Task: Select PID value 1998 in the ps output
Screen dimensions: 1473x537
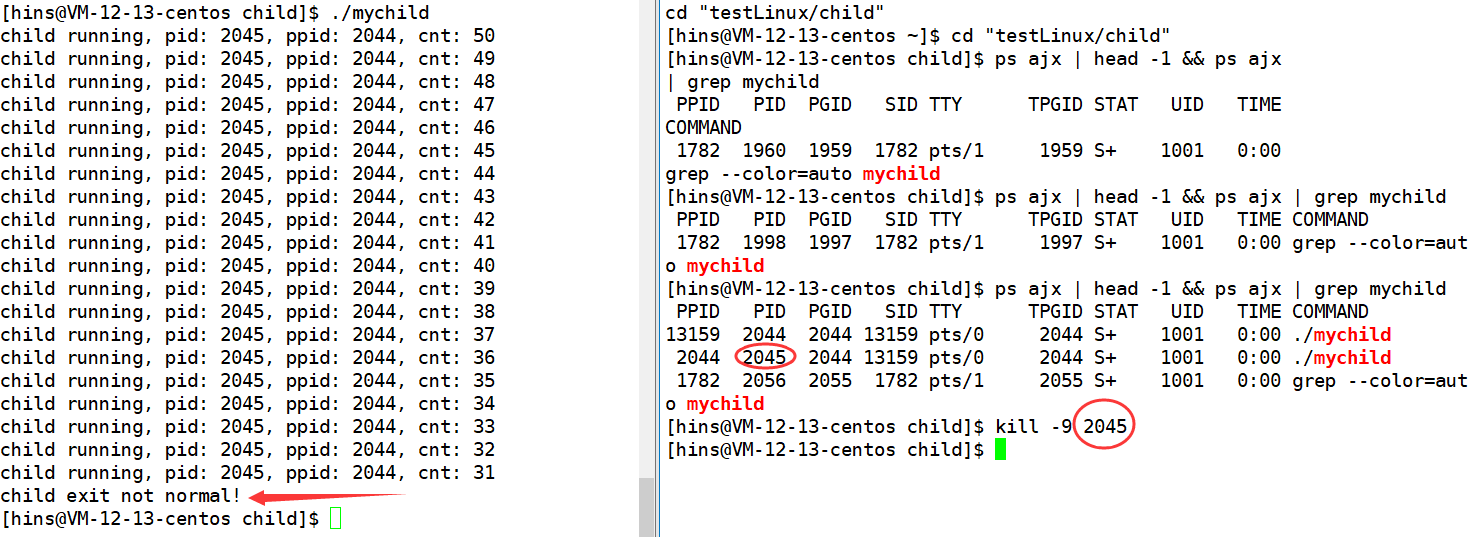Action: (764, 243)
